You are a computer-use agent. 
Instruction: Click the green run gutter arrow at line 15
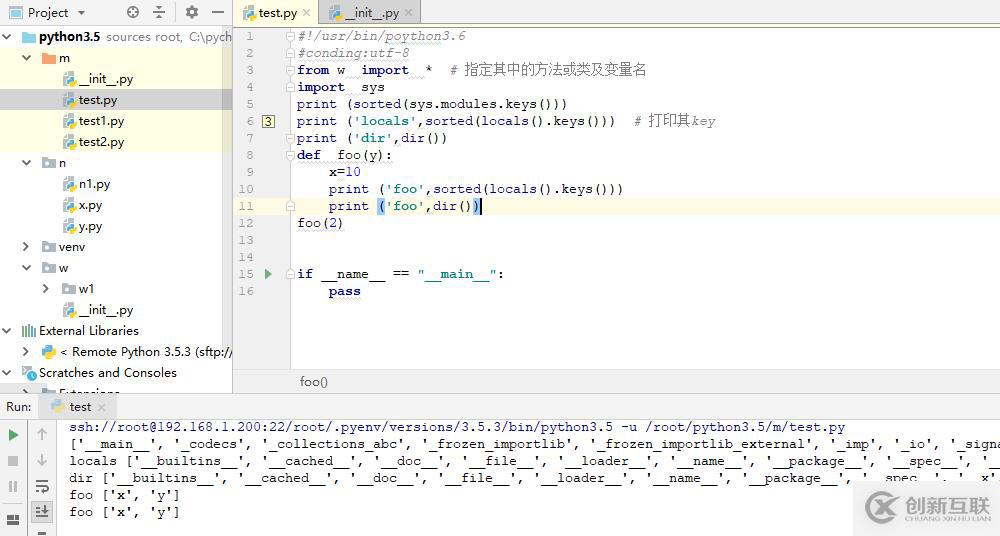coord(268,274)
